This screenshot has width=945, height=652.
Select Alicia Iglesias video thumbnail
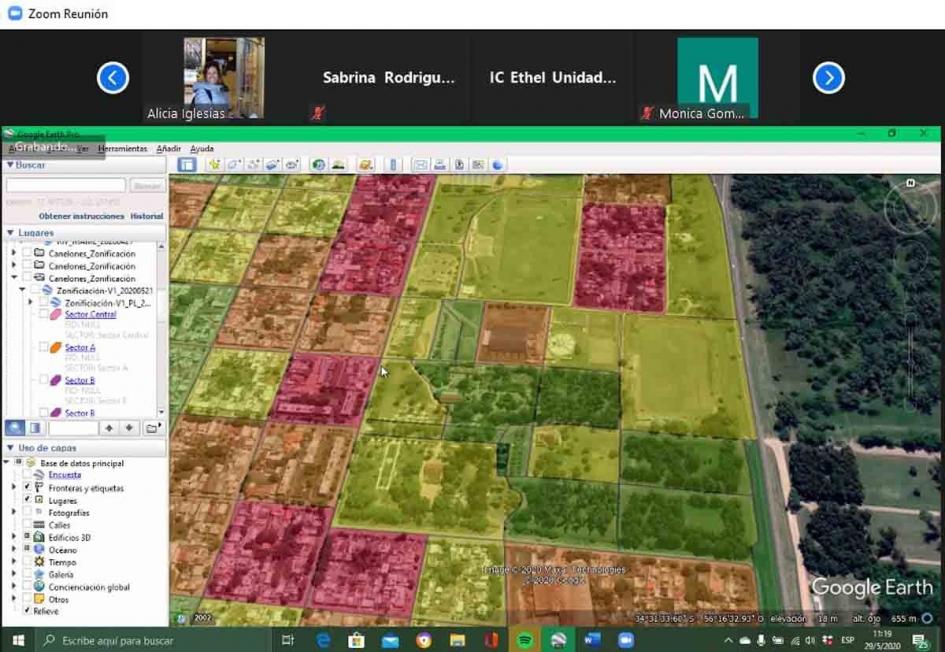tap(224, 77)
